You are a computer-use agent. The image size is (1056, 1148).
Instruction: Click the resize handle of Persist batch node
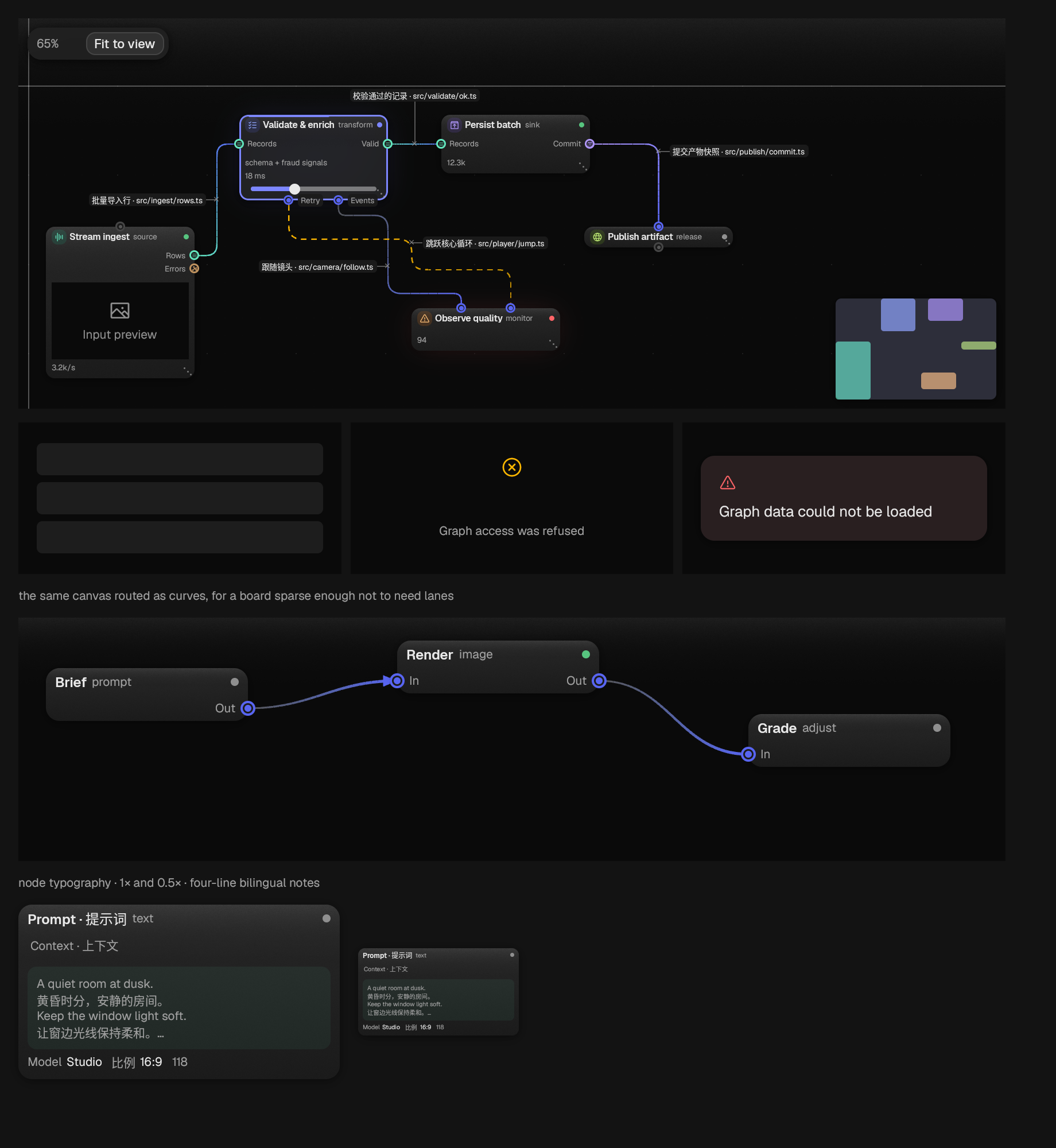(x=583, y=166)
